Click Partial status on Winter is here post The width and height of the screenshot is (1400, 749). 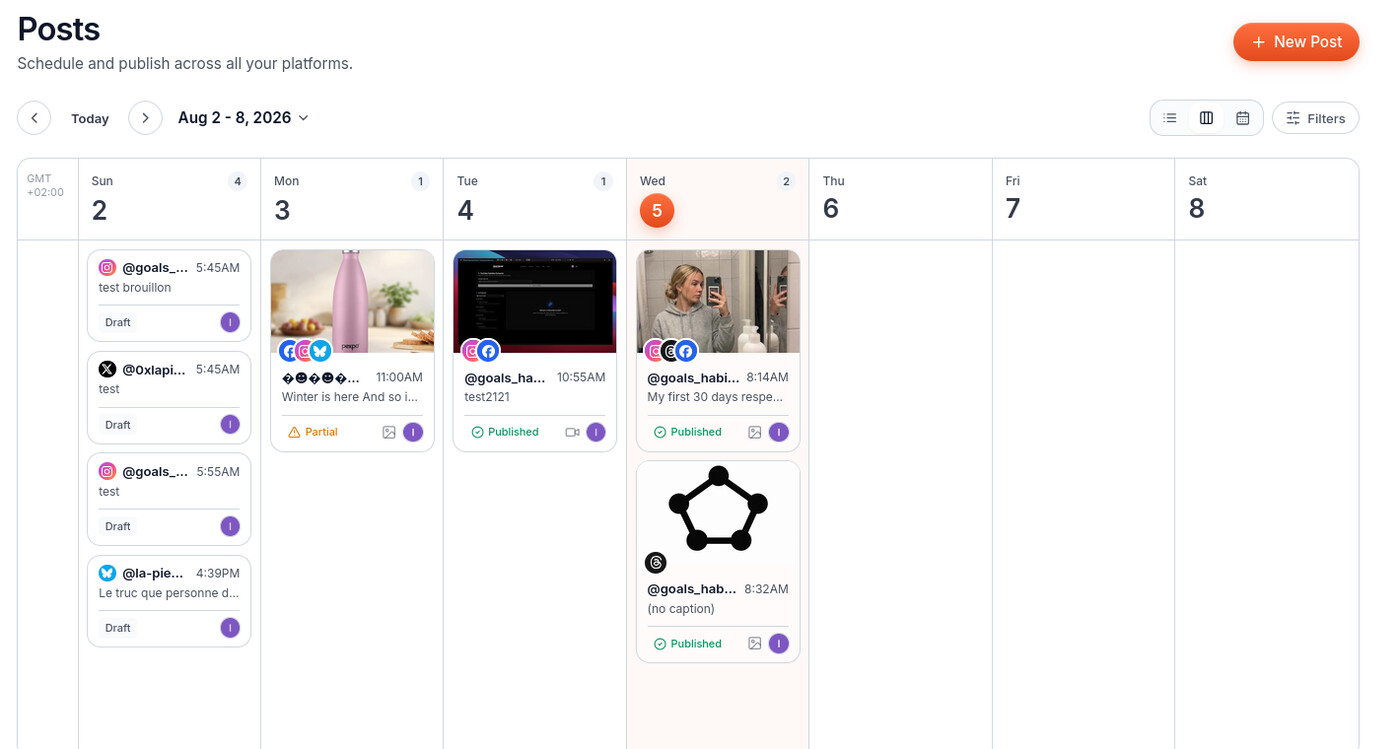[313, 432]
